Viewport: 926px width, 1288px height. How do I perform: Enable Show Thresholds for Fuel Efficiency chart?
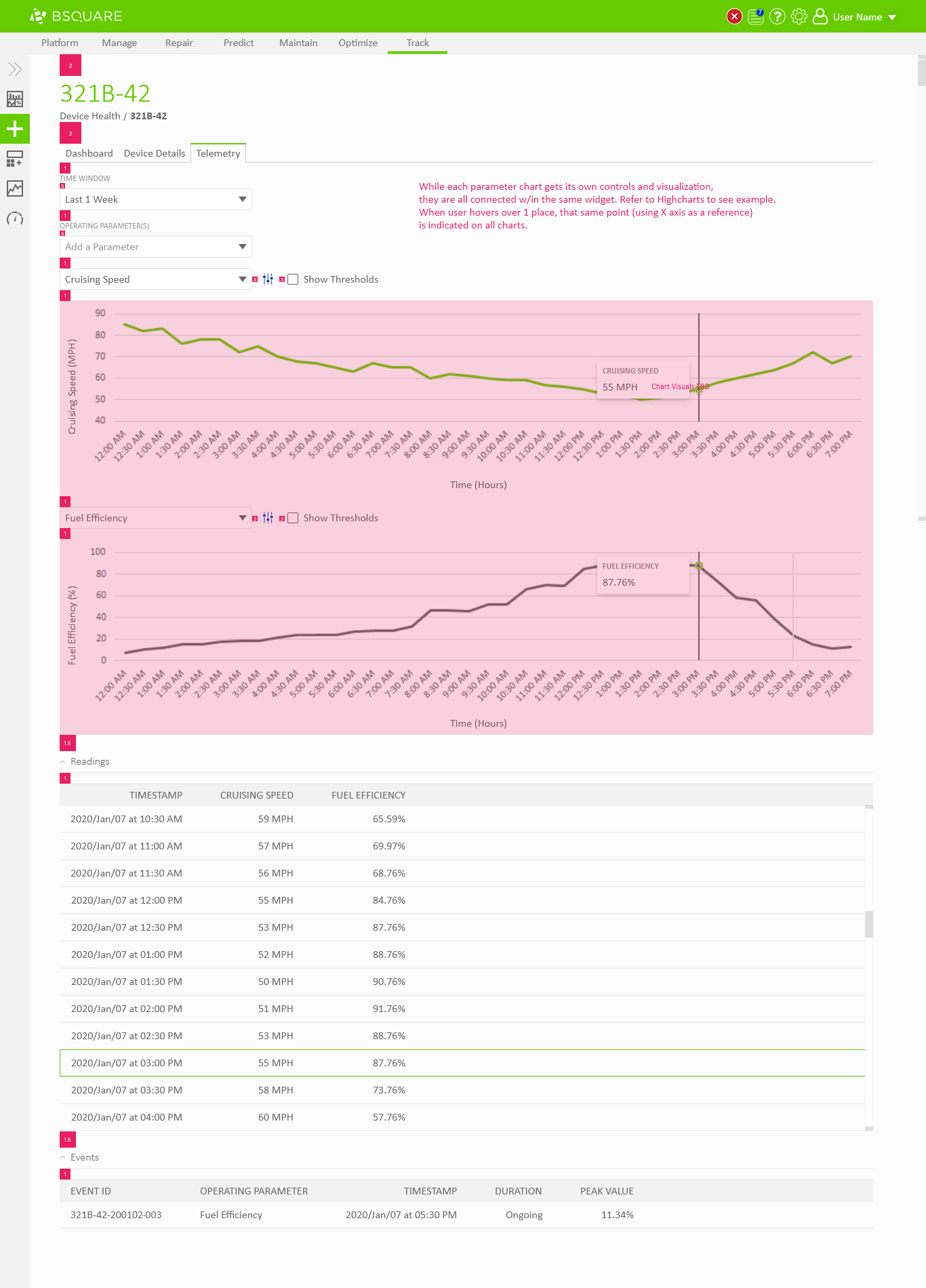pos(293,518)
